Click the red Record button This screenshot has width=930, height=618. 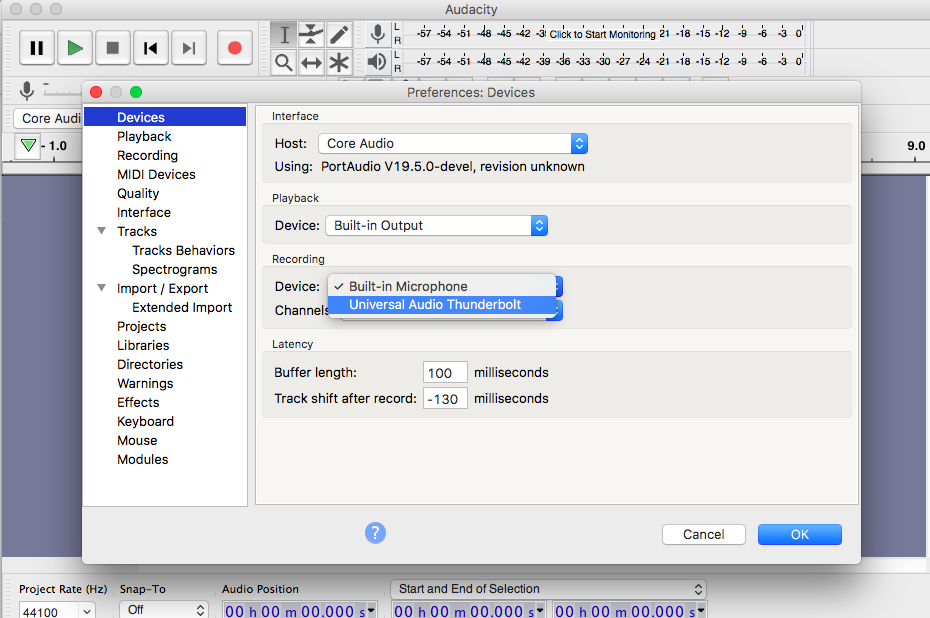[x=235, y=47]
